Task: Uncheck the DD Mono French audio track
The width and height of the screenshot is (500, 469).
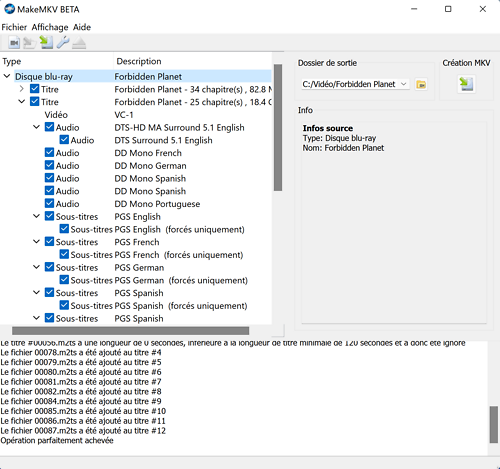Action: (49, 153)
